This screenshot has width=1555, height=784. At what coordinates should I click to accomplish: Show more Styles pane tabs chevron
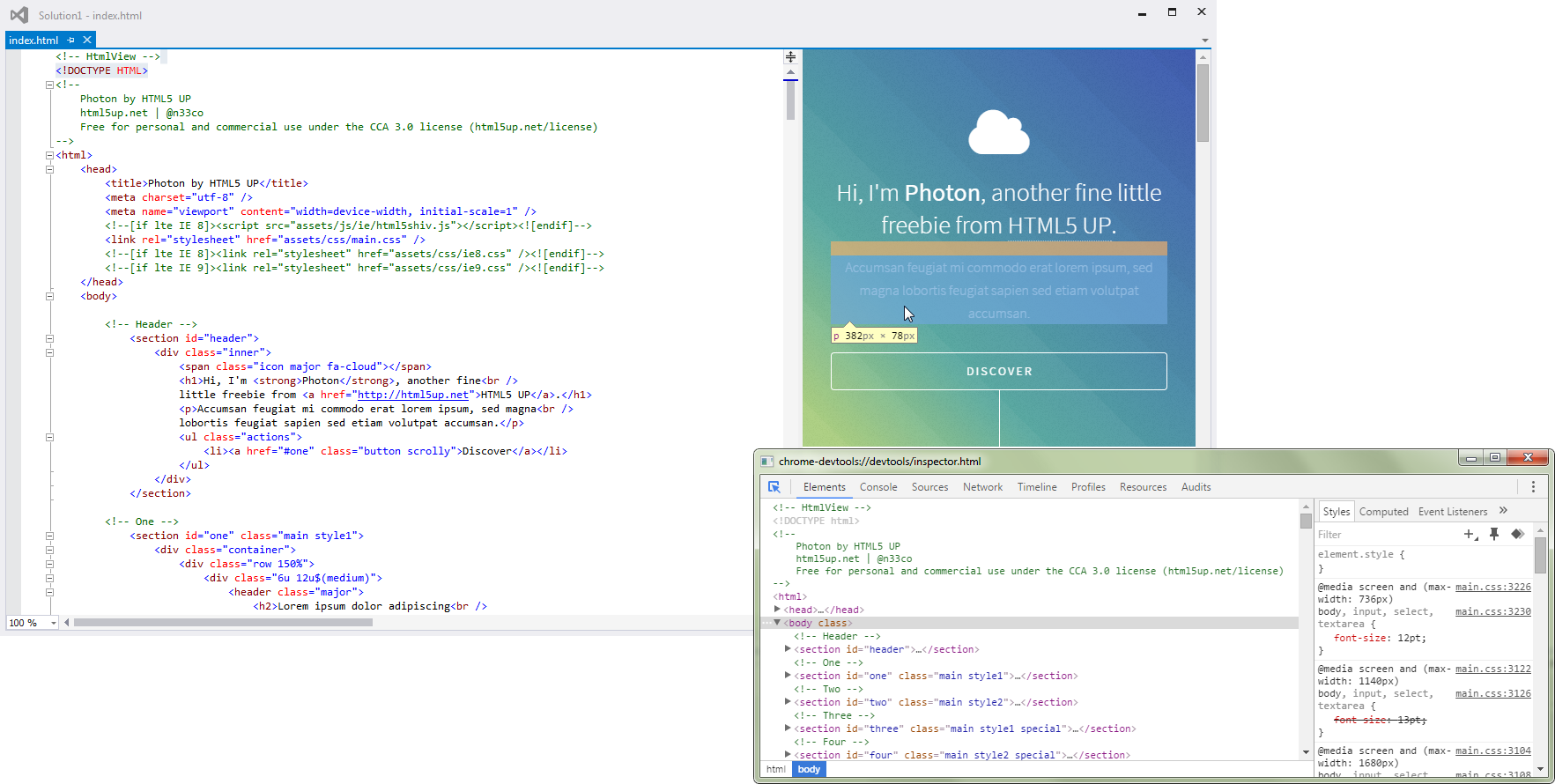[x=1503, y=511]
